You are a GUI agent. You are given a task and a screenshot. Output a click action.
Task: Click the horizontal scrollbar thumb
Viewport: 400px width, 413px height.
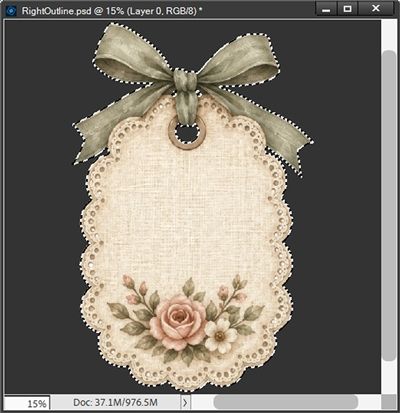286,402
